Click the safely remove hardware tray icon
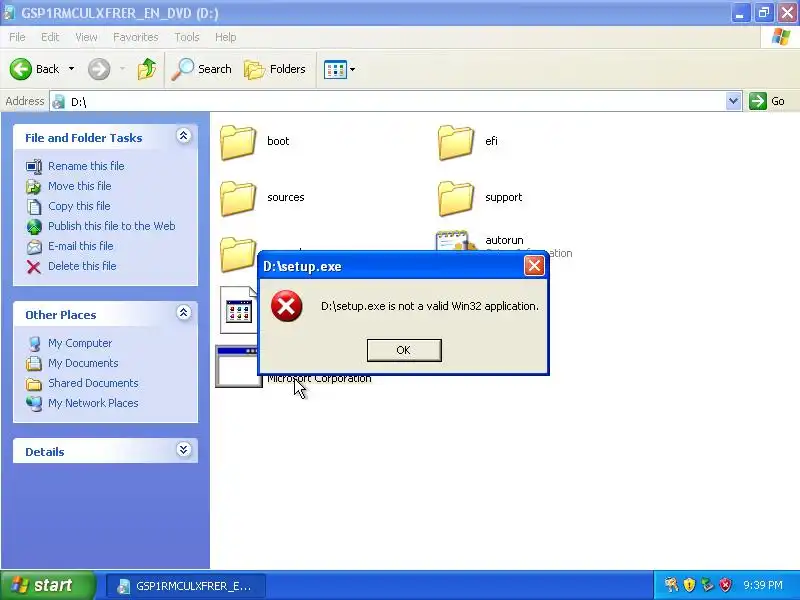Viewport: 800px width, 600px height. [707, 585]
